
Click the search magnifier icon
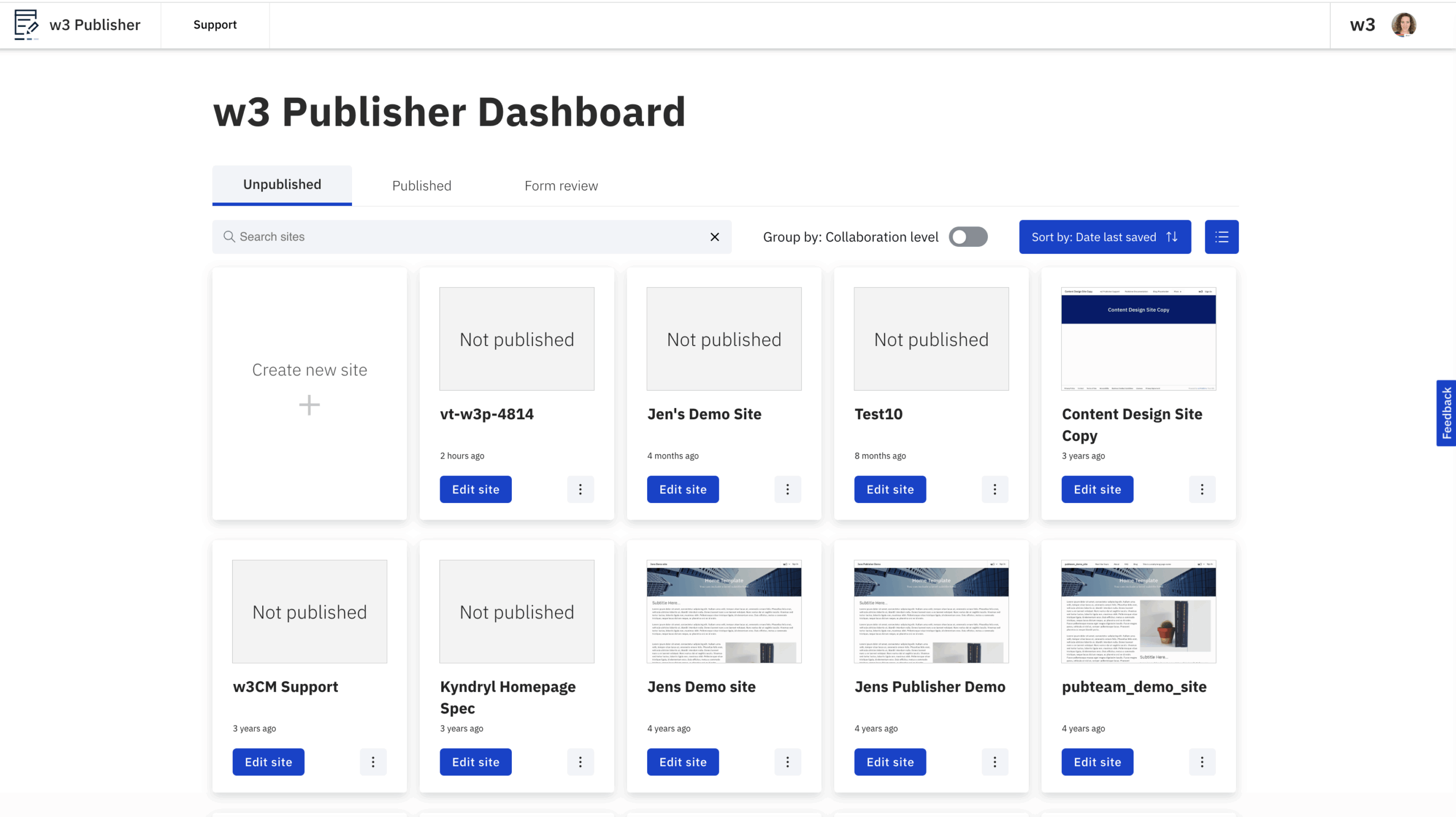(229, 237)
